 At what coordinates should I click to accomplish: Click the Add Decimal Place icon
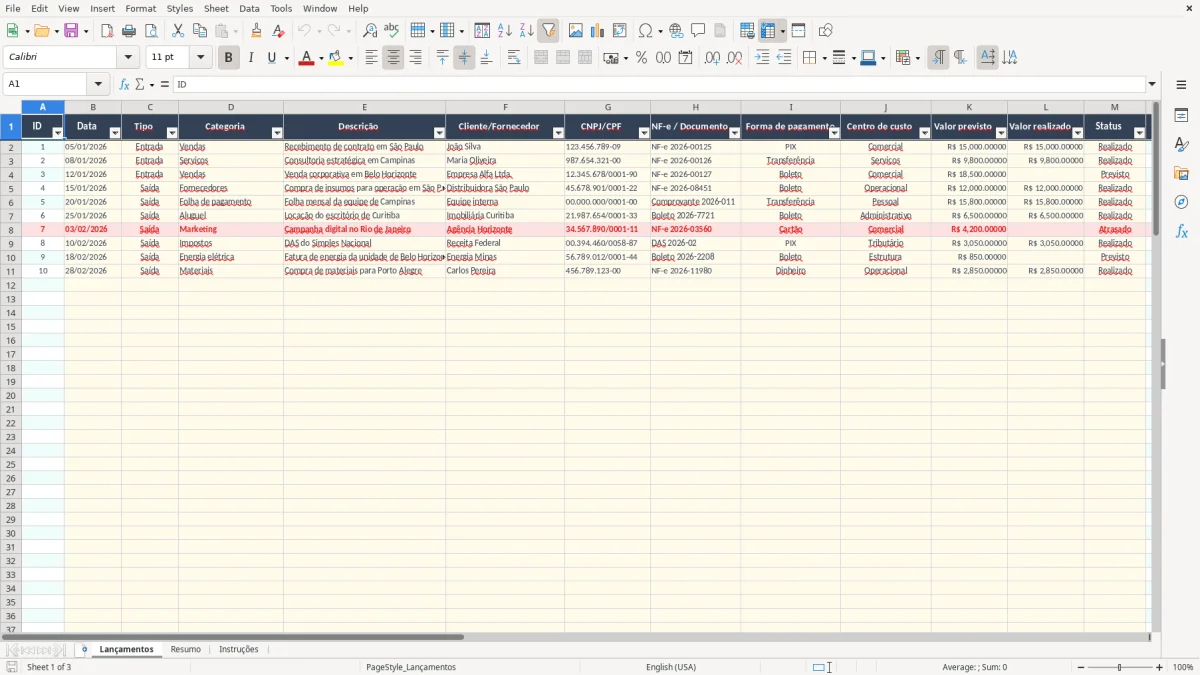click(x=712, y=58)
